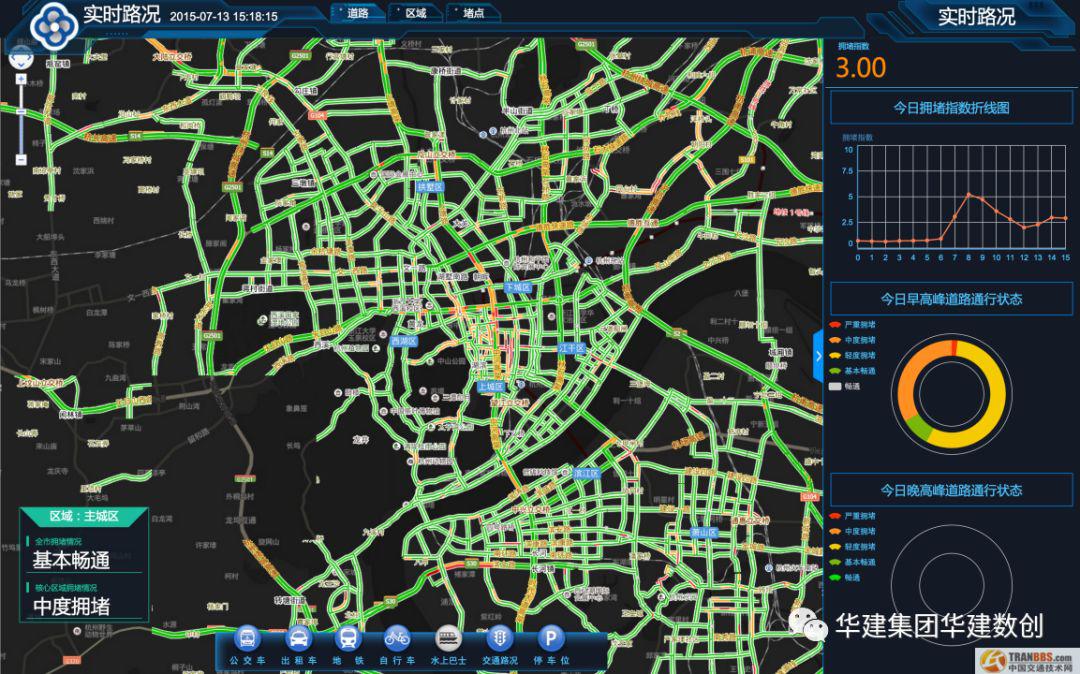Click the peak point on the congestion line chart
Viewport: 1080px width, 674px height.
pyautogui.click(x=968, y=195)
